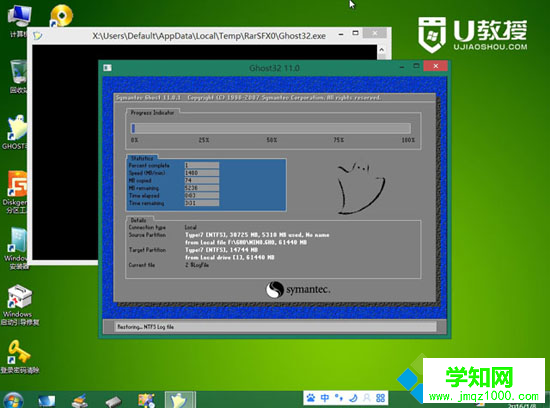Click the user icon in the IME bar
Screen dimensions: 550x408
[x=367, y=398]
